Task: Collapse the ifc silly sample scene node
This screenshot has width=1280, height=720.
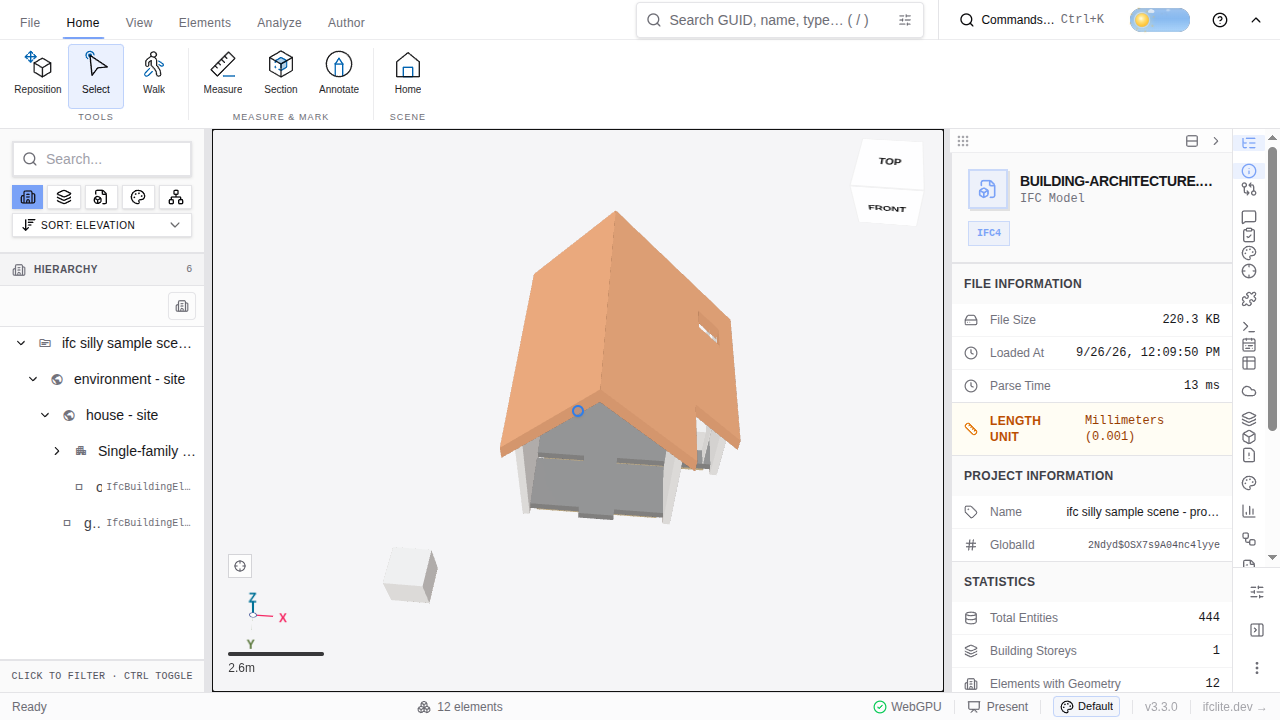Action: tap(21, 343)
